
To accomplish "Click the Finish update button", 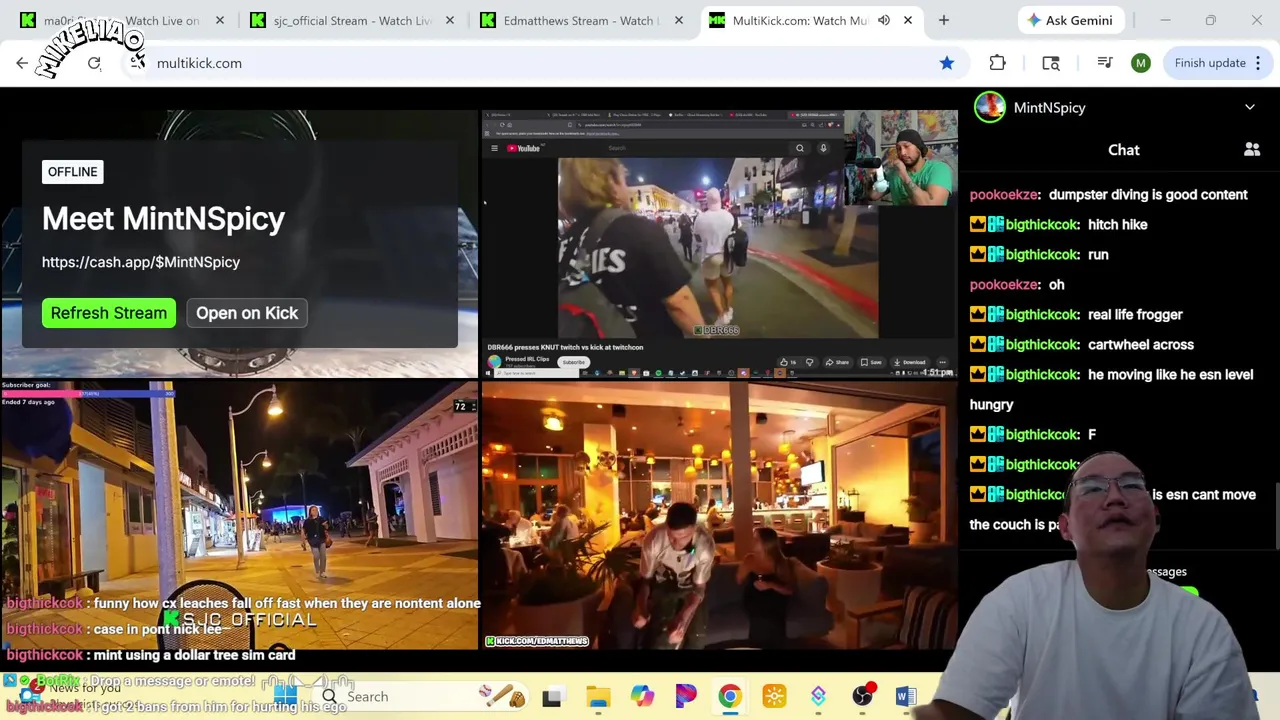I will click(1216, 63).
